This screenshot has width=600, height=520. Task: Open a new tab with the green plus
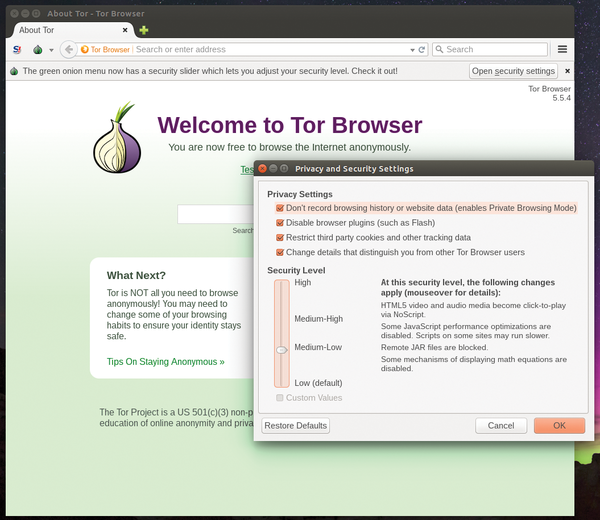point(144,30)
